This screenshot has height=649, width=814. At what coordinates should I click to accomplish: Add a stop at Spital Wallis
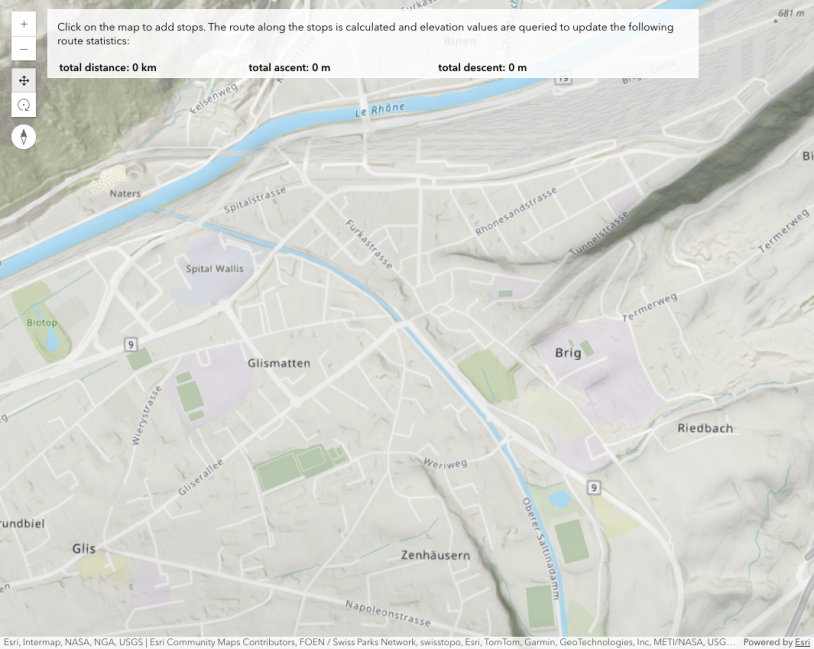point(214,269)
